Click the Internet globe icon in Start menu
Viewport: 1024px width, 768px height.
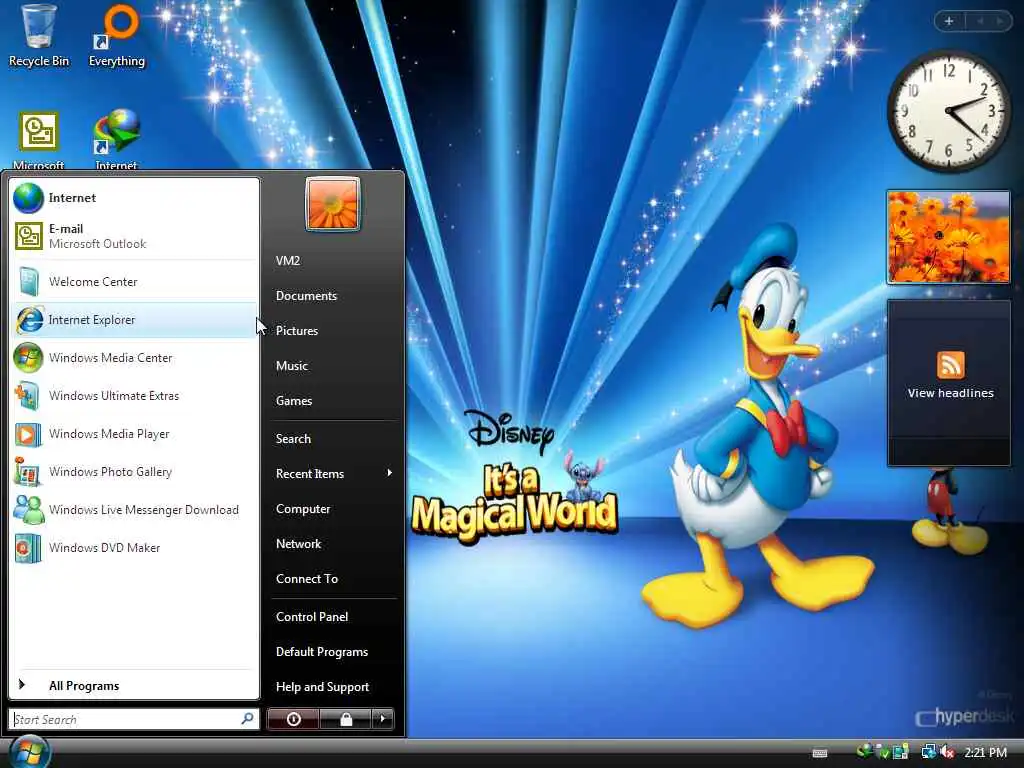[x=28, y=198]
